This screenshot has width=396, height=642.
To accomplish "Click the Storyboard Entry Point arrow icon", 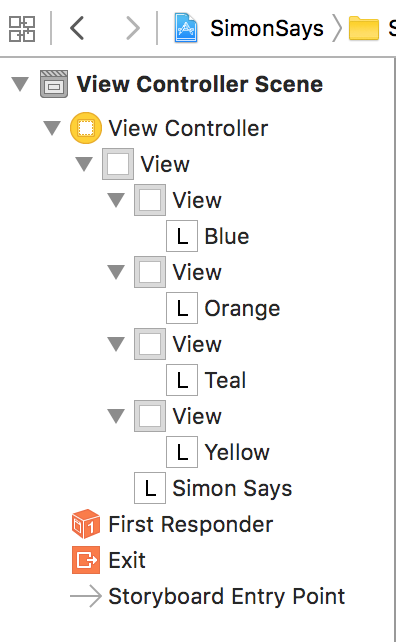I will pos(86,596).
